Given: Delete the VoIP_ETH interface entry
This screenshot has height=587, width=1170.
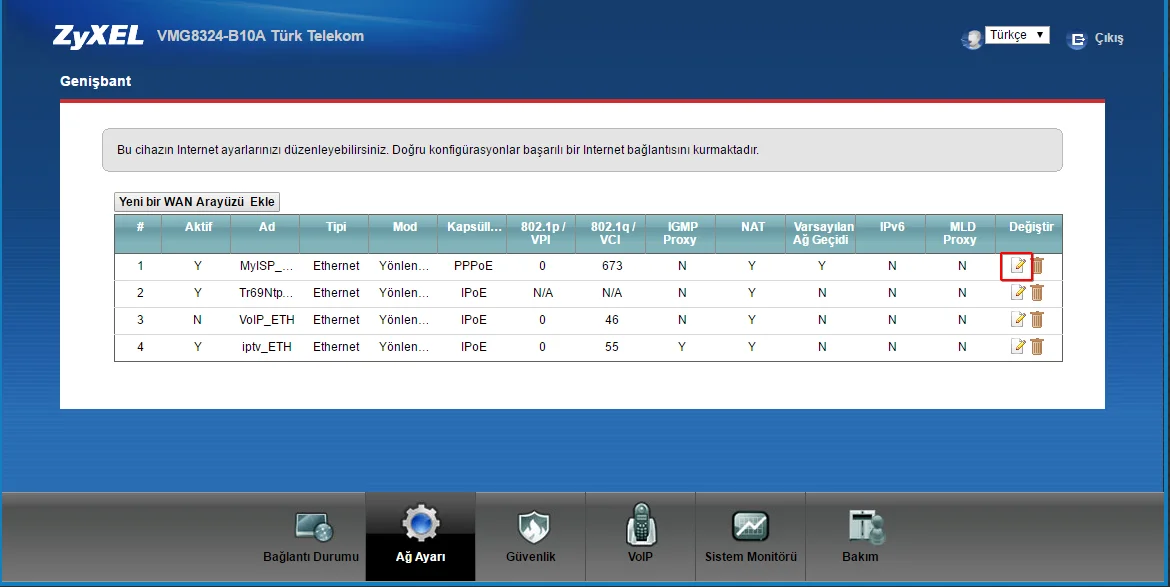Looking at the screenshot, I should pyautogui.click(x=1037, y=320).
